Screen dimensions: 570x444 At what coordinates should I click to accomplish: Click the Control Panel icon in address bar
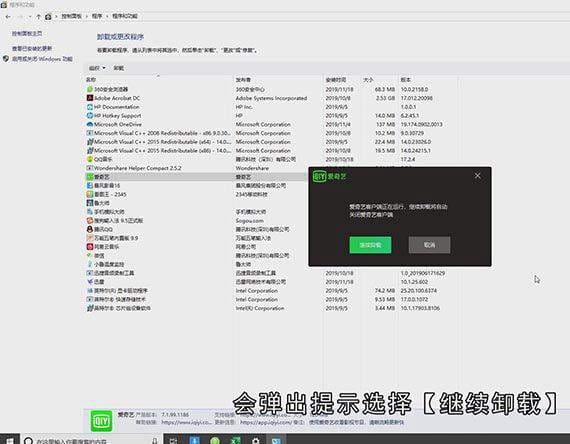click(48, 16)
